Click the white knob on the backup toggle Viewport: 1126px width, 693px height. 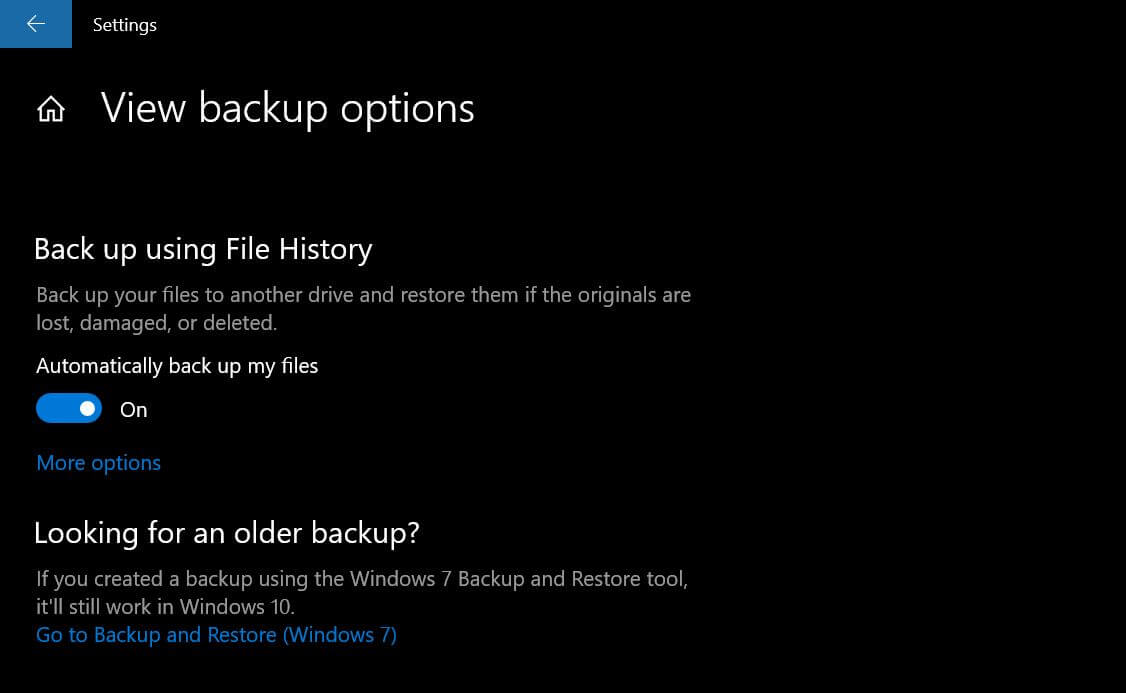tap(88, 408)
